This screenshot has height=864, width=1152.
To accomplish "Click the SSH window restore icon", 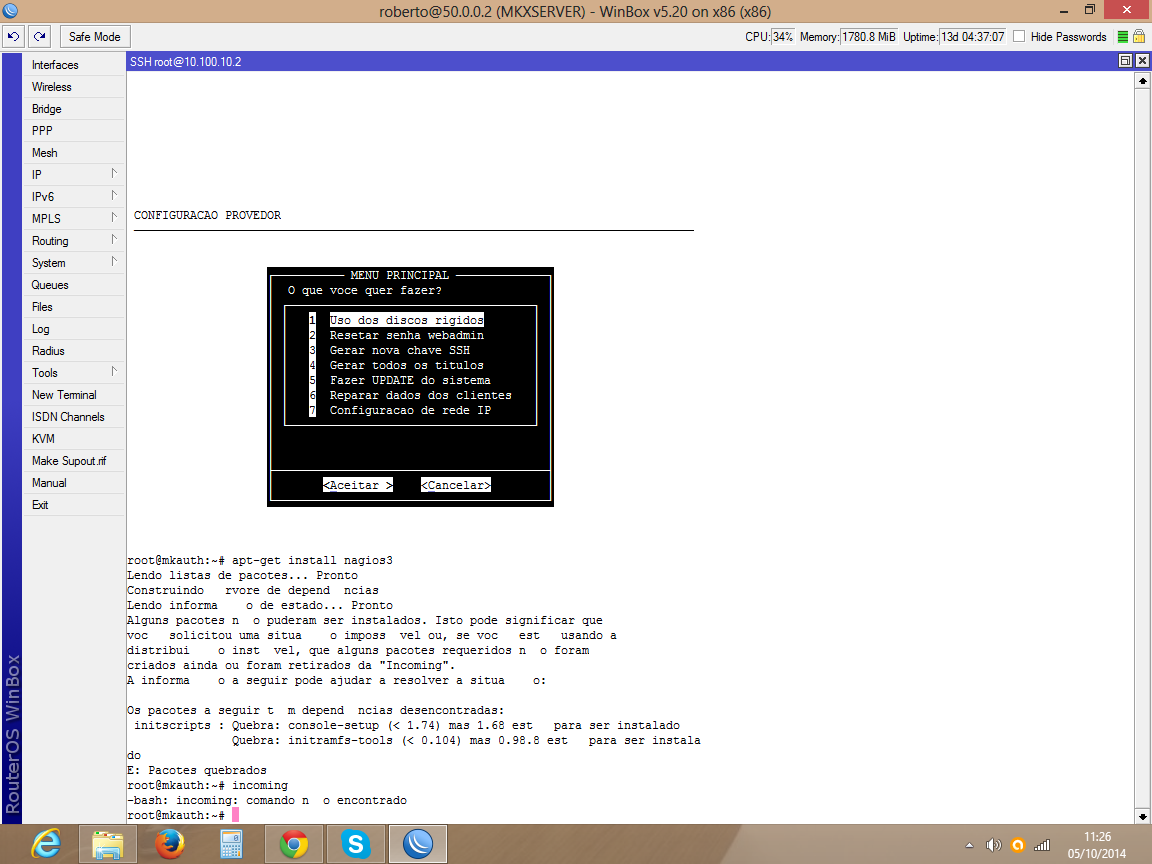I will pos(1125,61).
